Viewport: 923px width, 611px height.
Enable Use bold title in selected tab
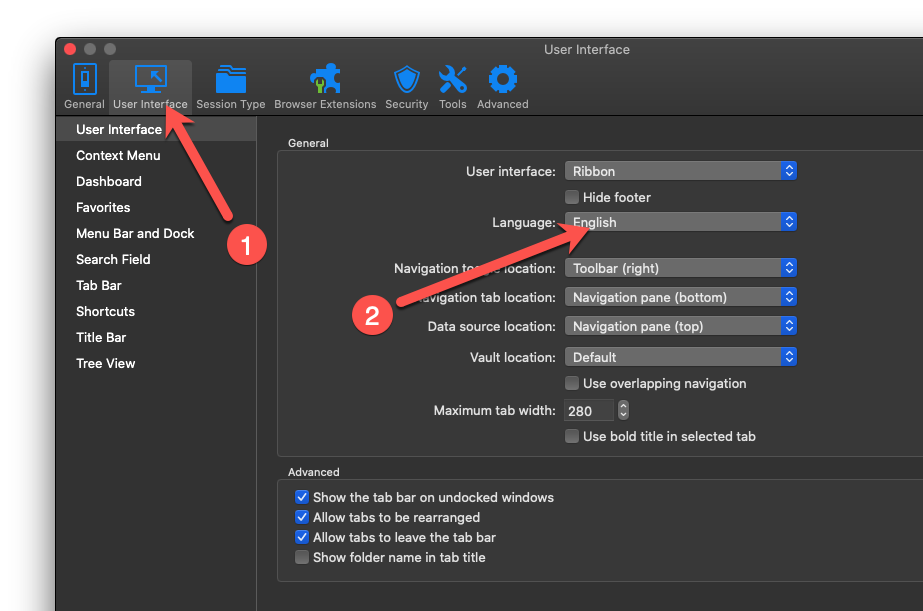[572, 436]
